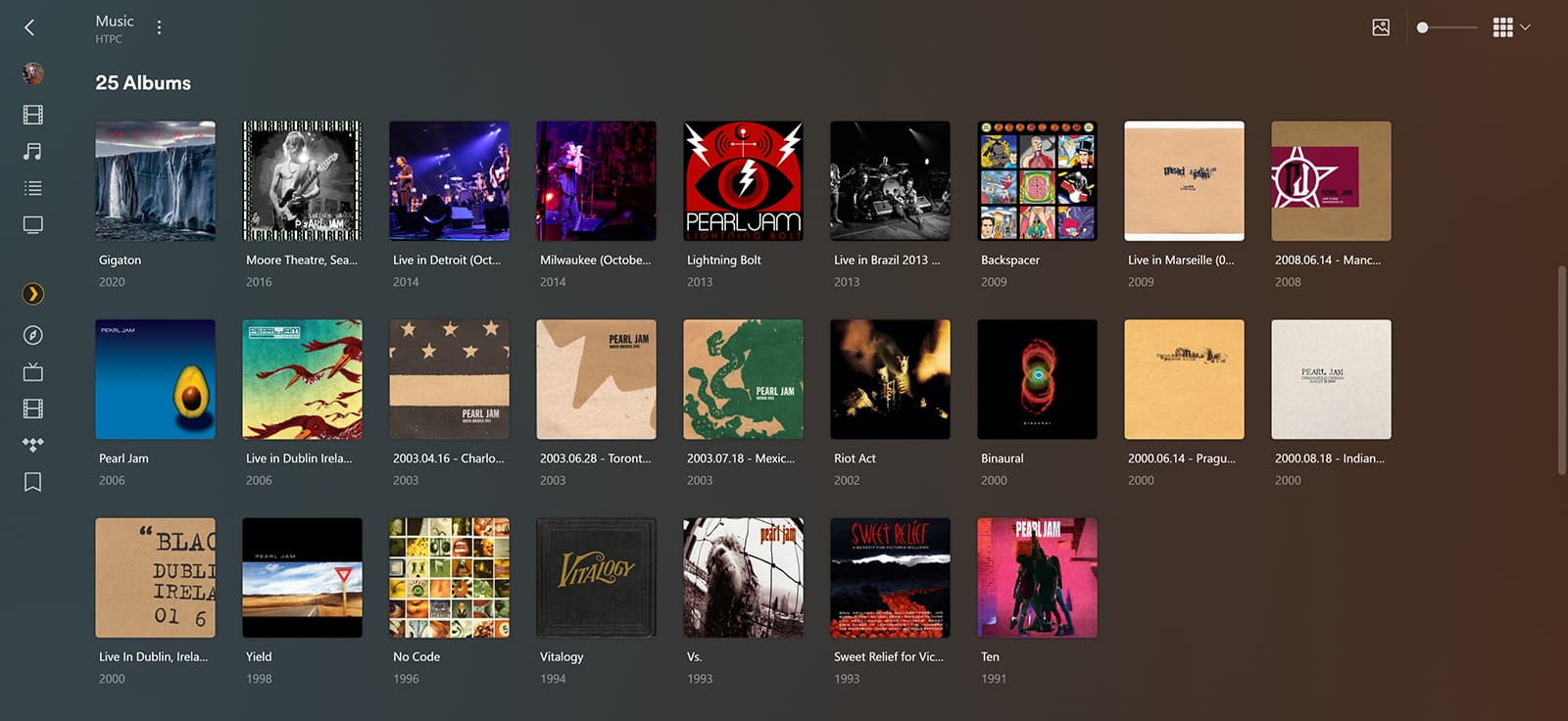Open the Discover compass icon
The image size is (1568, 721).
tap(32, 335)
